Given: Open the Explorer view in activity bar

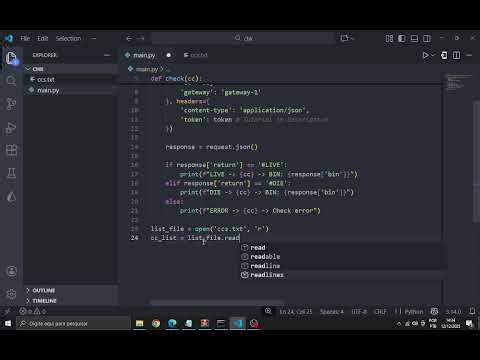Looking at the screenshot, I should coord(11,58).
